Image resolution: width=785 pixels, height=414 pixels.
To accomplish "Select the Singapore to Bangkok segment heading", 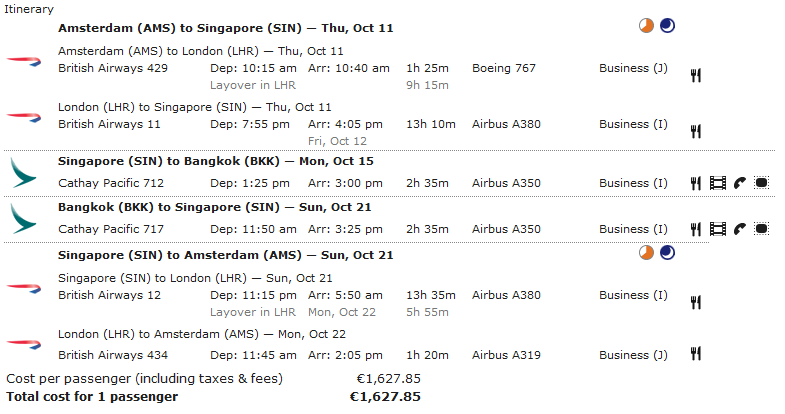I will (x=216, y=161).
